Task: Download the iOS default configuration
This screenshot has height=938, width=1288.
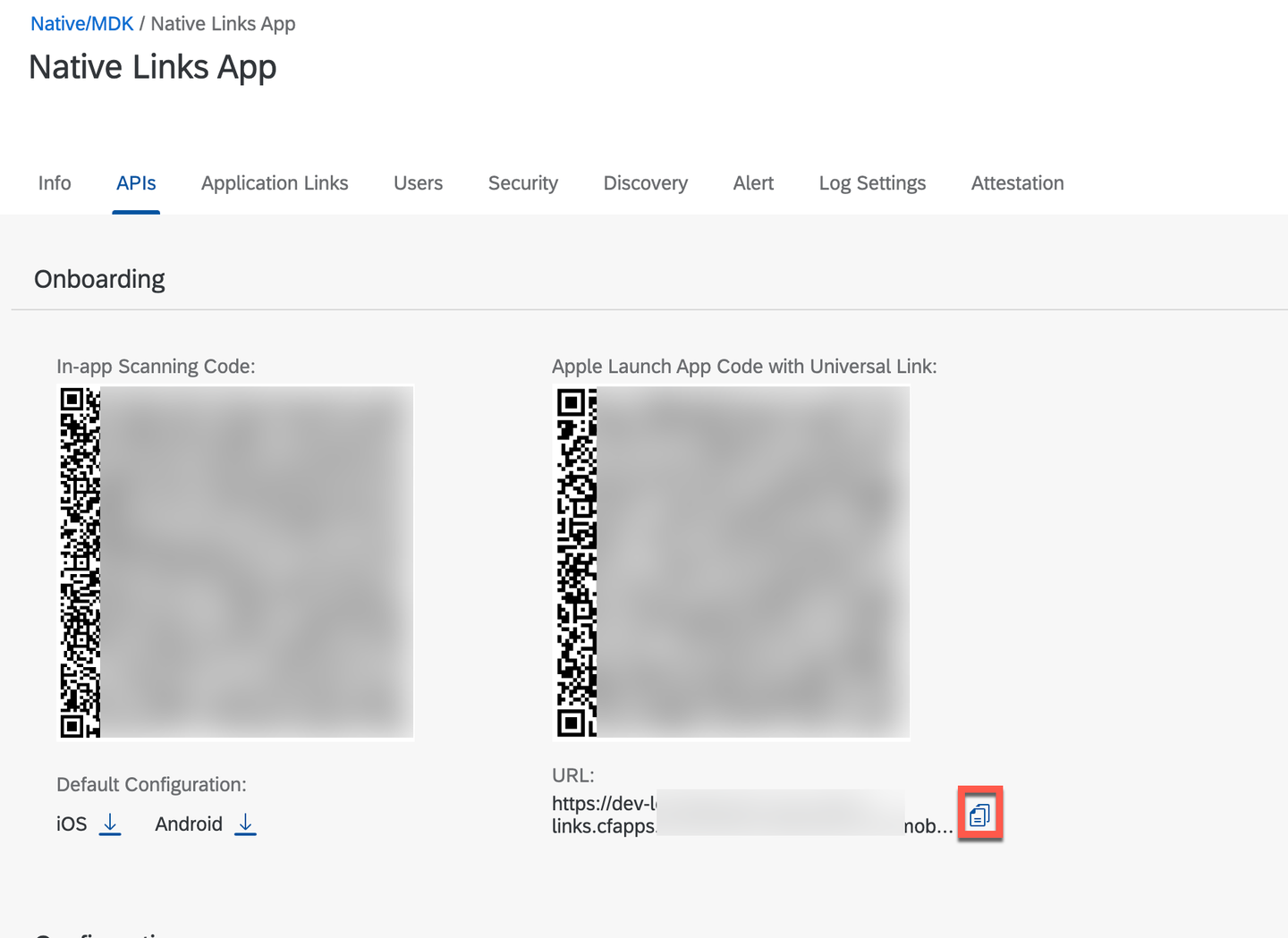Action: (x=110, y=824)
